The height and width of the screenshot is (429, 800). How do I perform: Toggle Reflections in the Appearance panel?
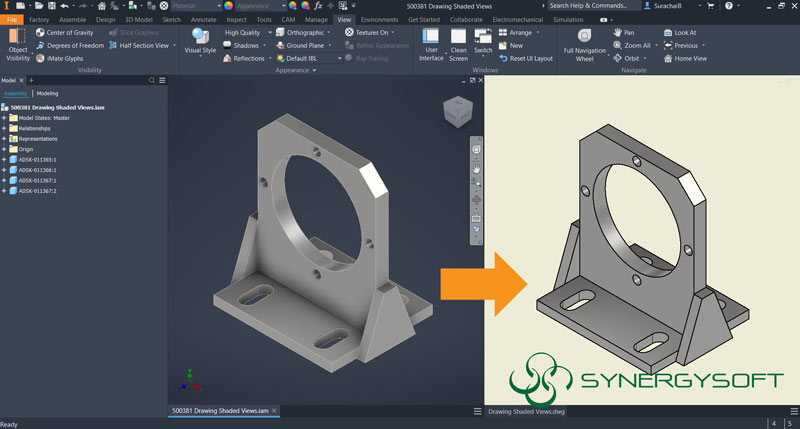[x=244, y=58]
